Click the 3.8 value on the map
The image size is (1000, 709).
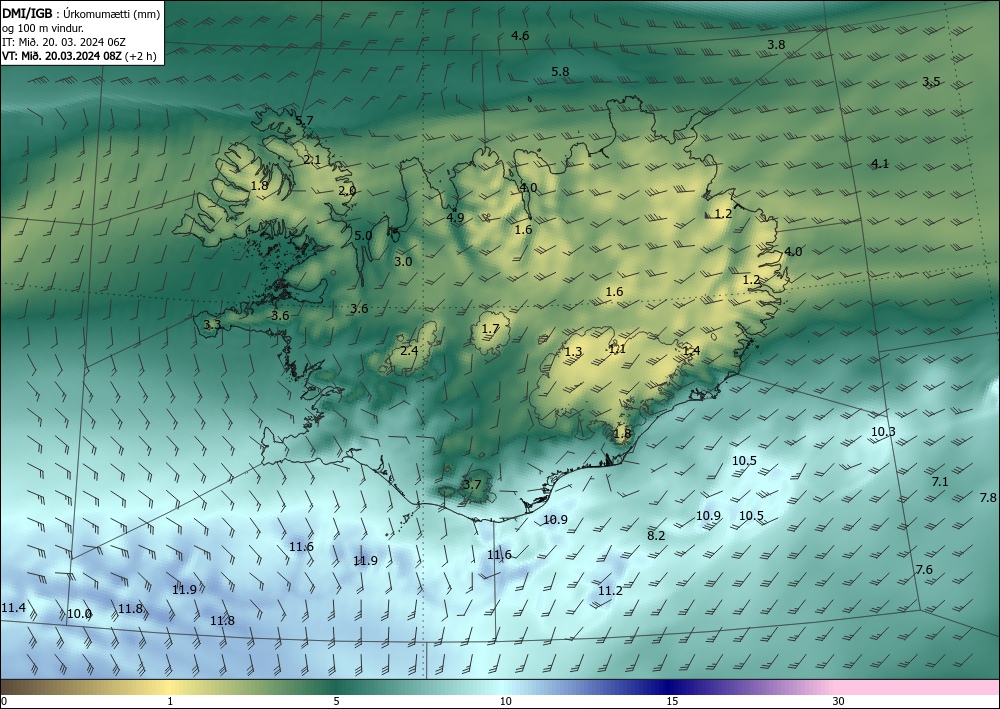coord(776,45)
